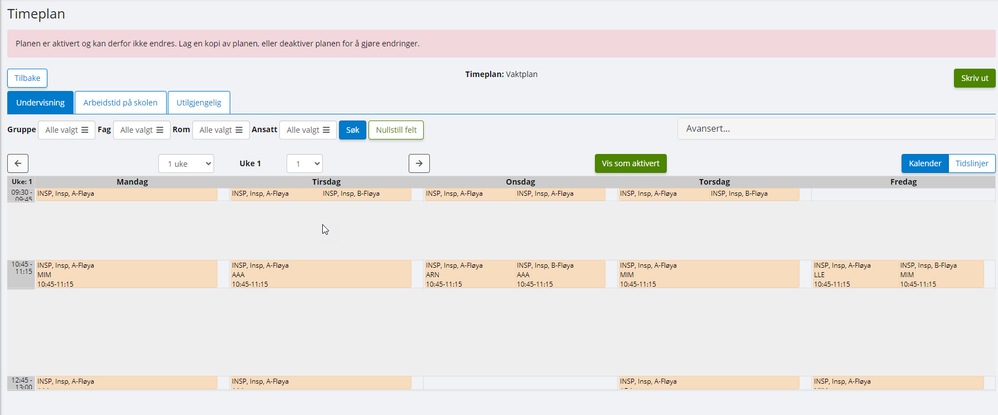Click the Søk button

pyautogui.click(x=353, y=130)
